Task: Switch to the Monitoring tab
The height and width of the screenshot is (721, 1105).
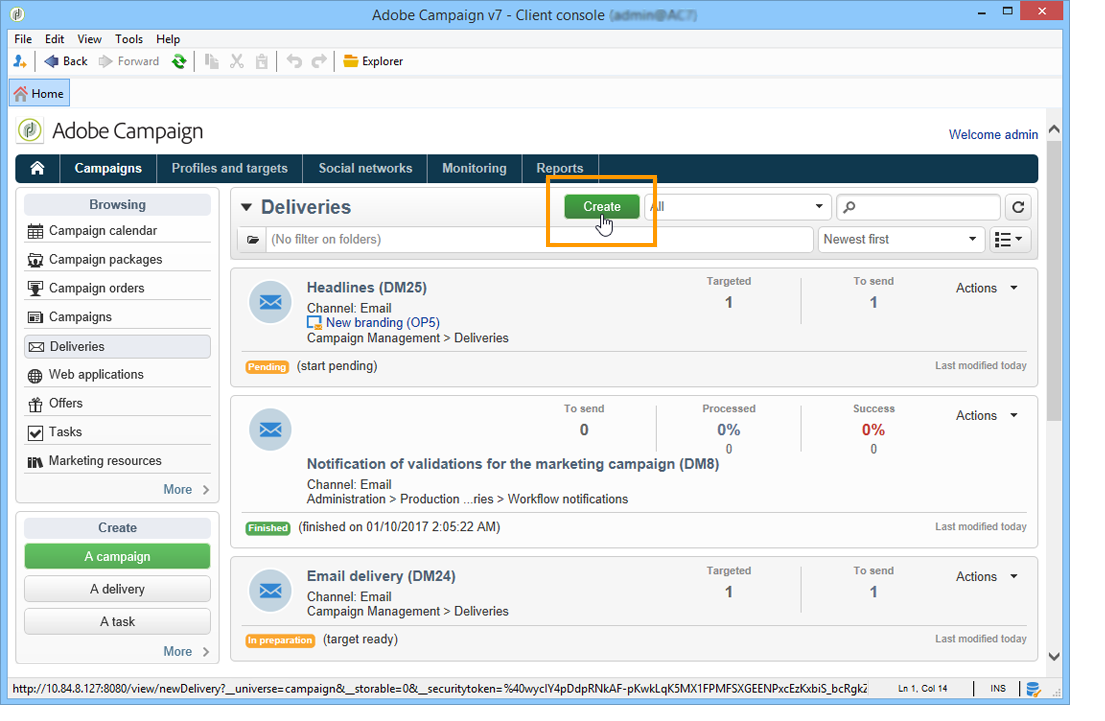Action: pyautogui.click(x=474, y=168)
